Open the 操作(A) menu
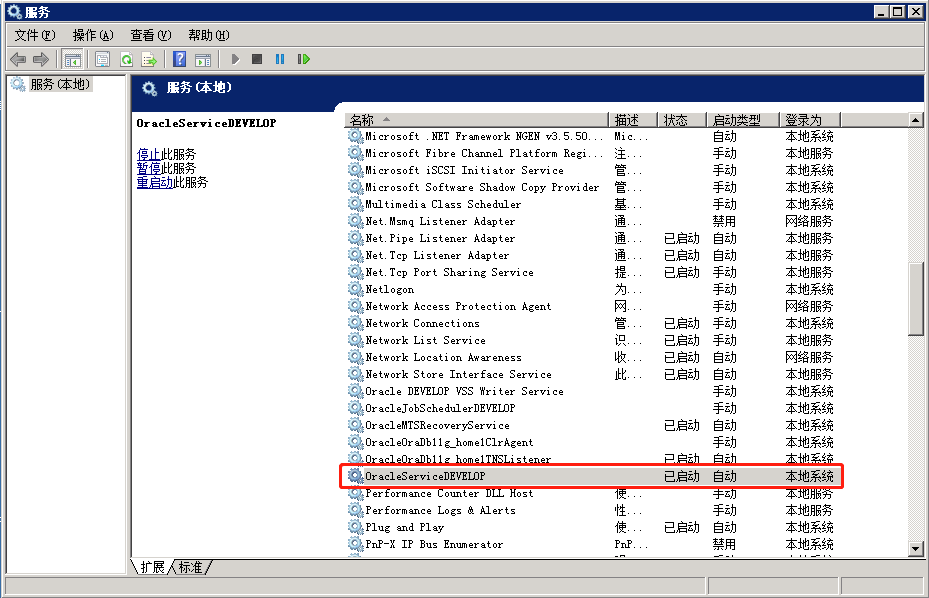929x598 pixels. click(92, 36)
